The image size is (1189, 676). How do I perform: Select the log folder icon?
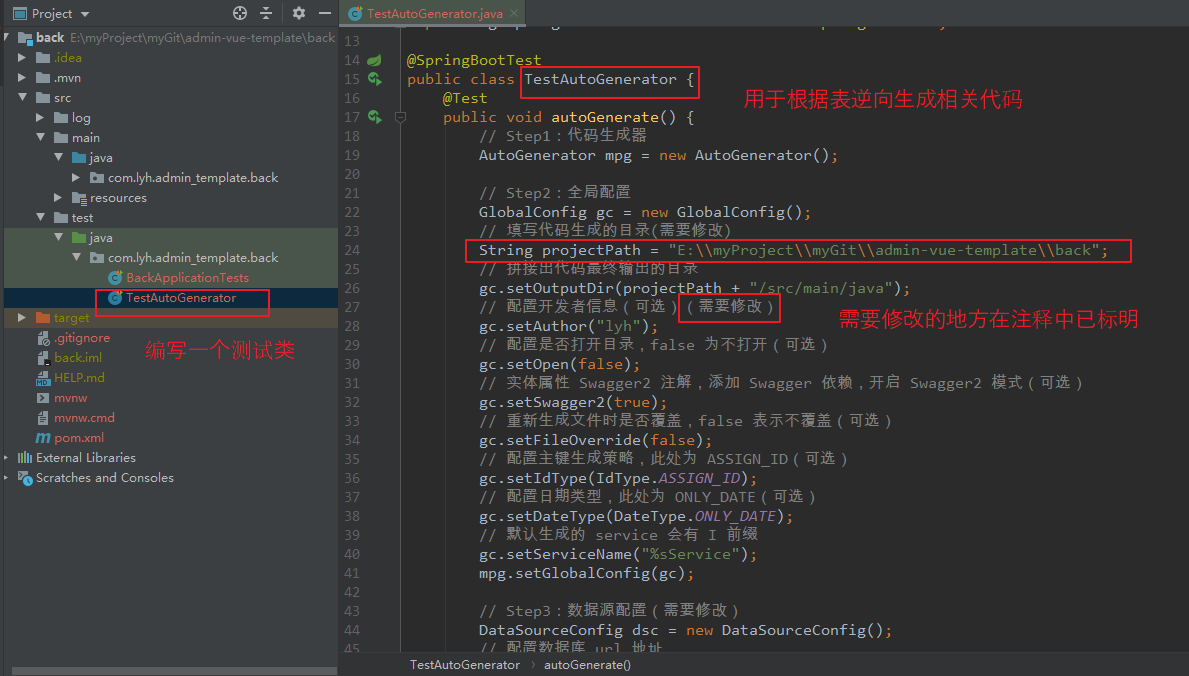coord(61,118)
